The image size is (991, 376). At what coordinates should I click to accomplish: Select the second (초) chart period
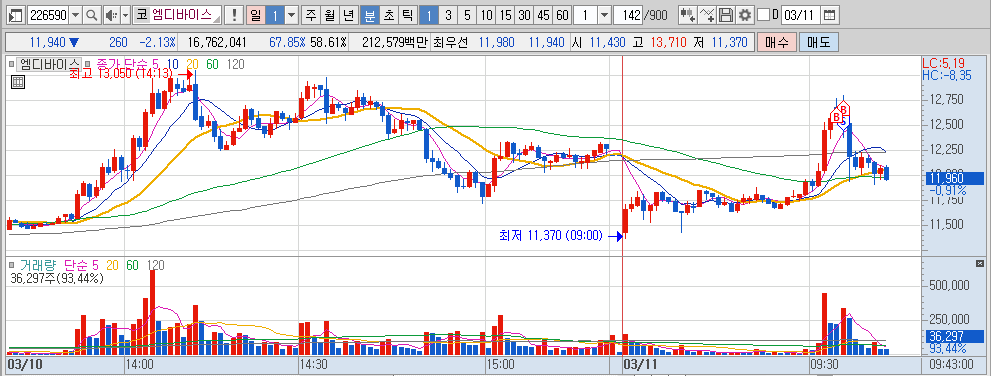[389, 15]
